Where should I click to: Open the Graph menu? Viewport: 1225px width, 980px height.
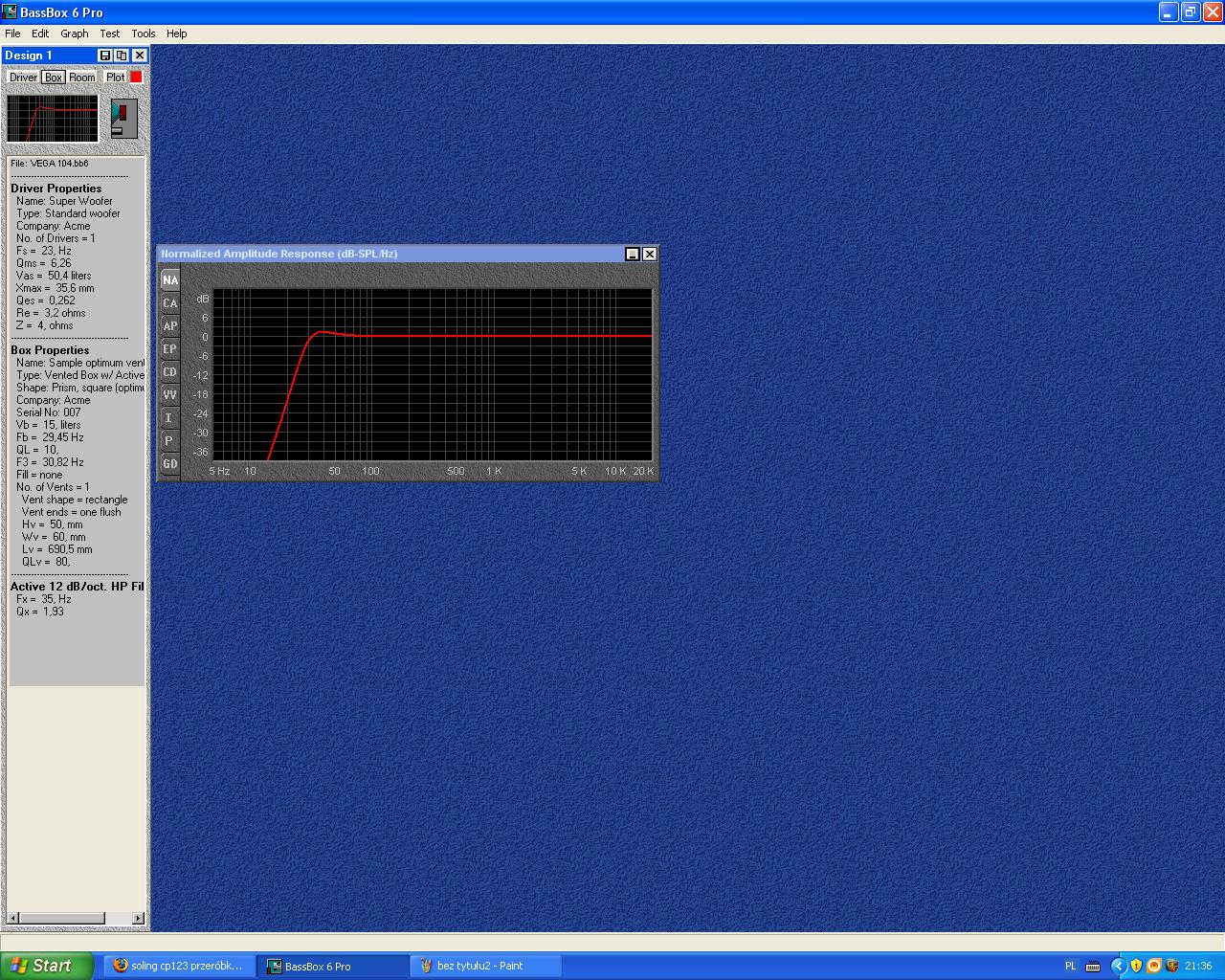[75, 33]
